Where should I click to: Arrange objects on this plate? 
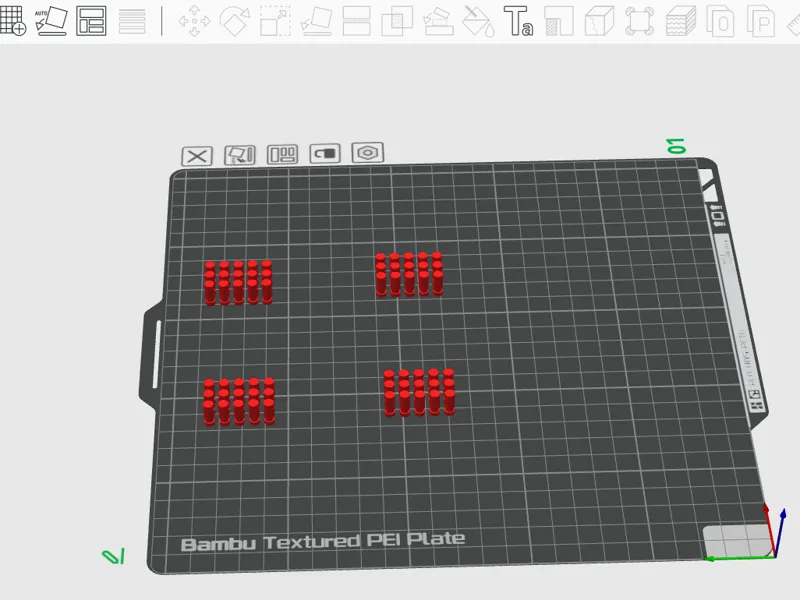pyautogui.click(x=282, y=154)
